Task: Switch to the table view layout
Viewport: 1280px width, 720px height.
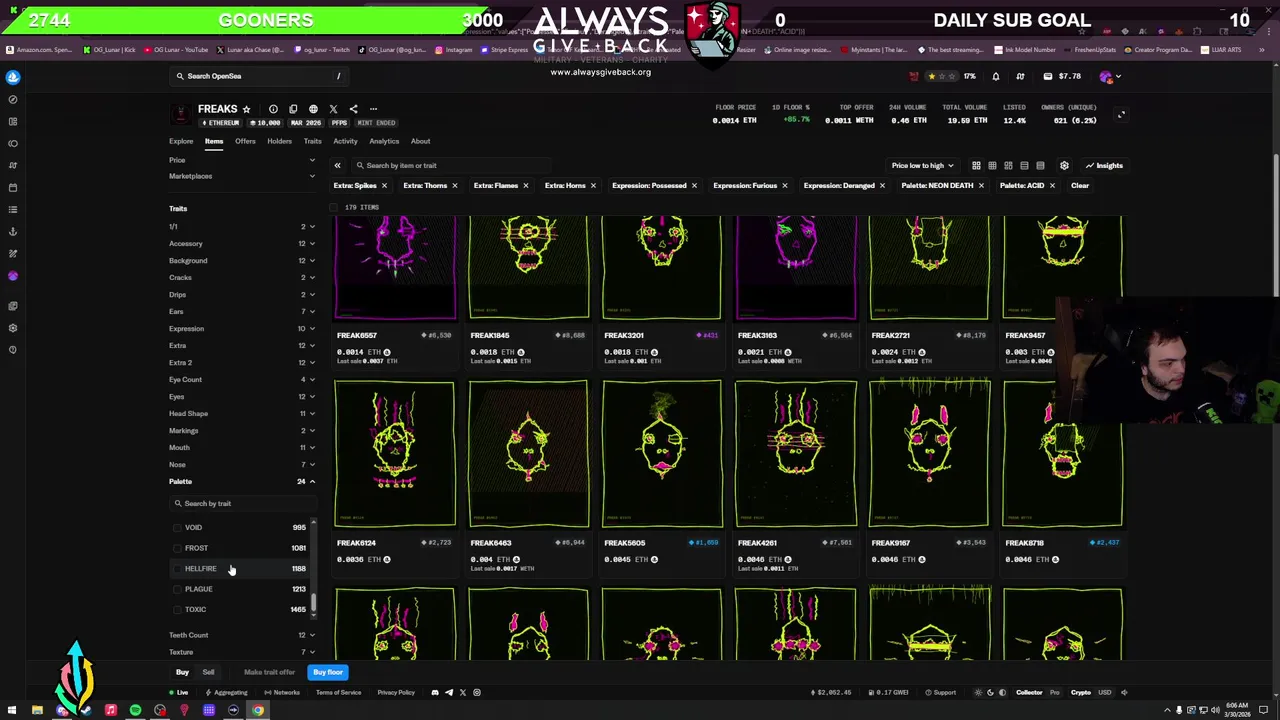Action: pyautogui.click(x=1040, y=165)
